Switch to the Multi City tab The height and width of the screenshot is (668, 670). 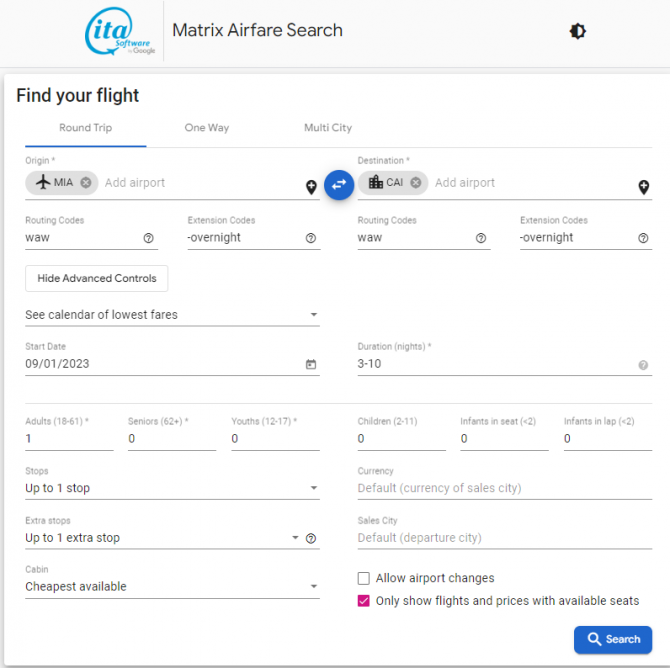pyautogui.click(x=328, y=128)
